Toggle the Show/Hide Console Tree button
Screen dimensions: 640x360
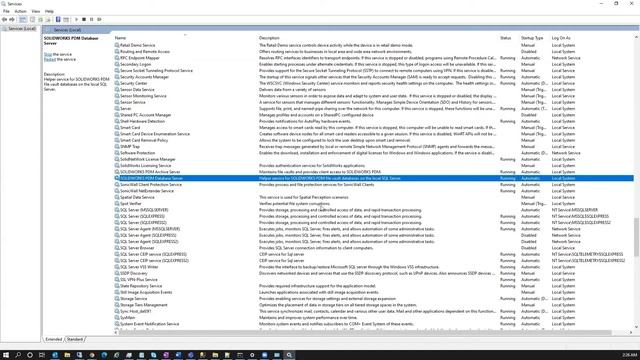pyautogui.click(x=23, y=20)
